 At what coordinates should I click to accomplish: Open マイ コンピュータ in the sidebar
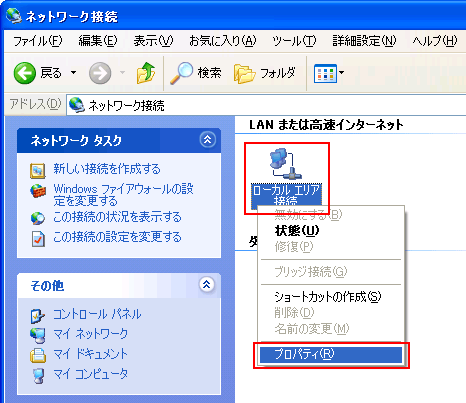point(90,374)
